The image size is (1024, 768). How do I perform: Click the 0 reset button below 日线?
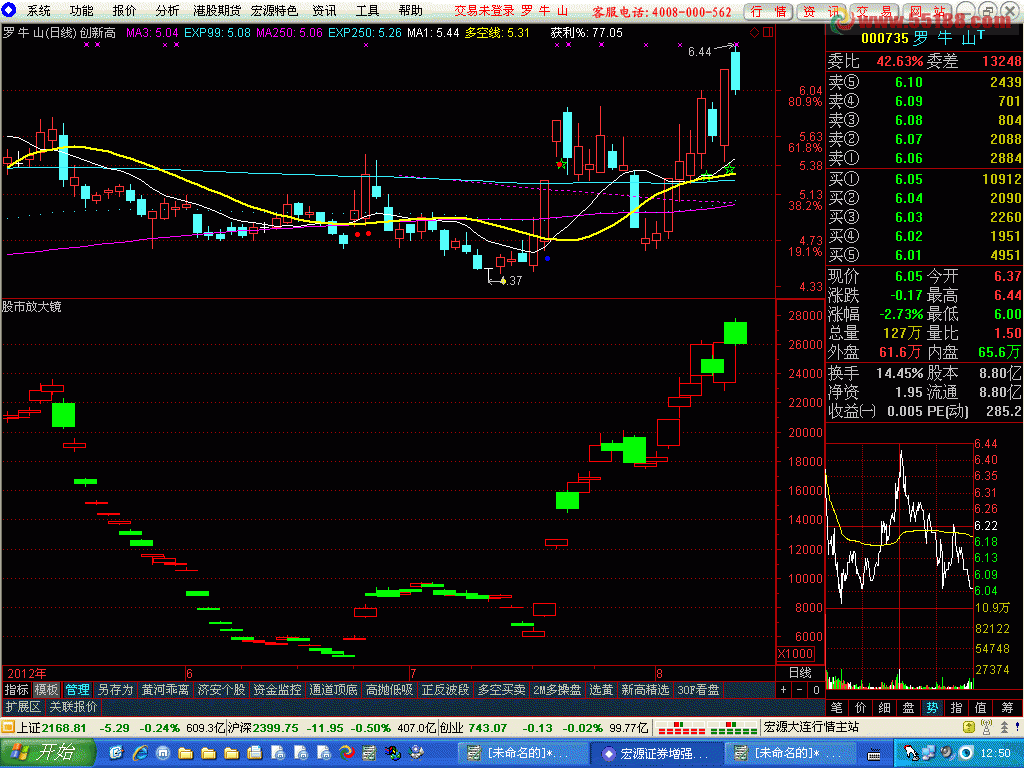point(816,690)
